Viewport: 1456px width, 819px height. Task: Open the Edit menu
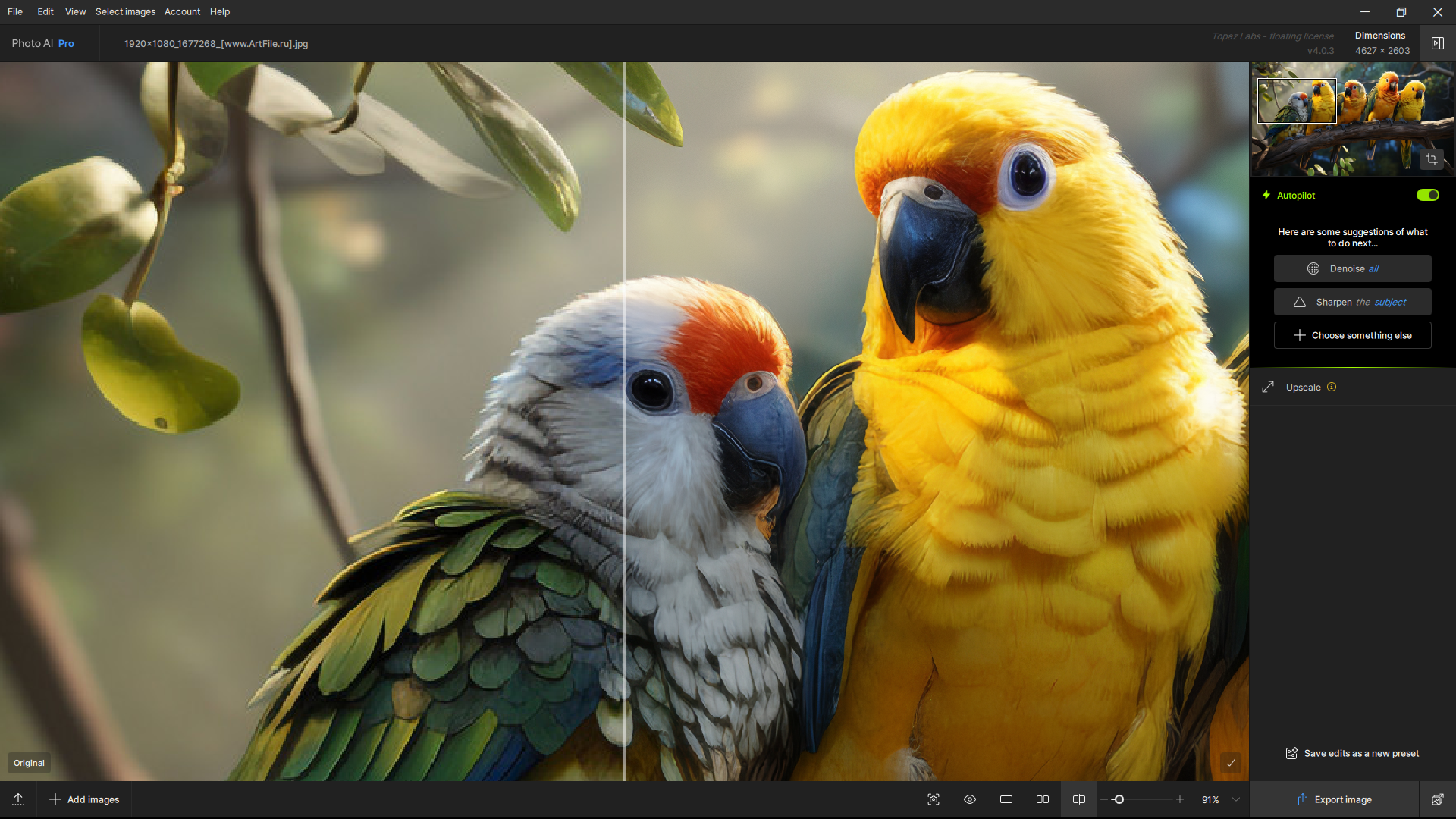coord(45,11)
